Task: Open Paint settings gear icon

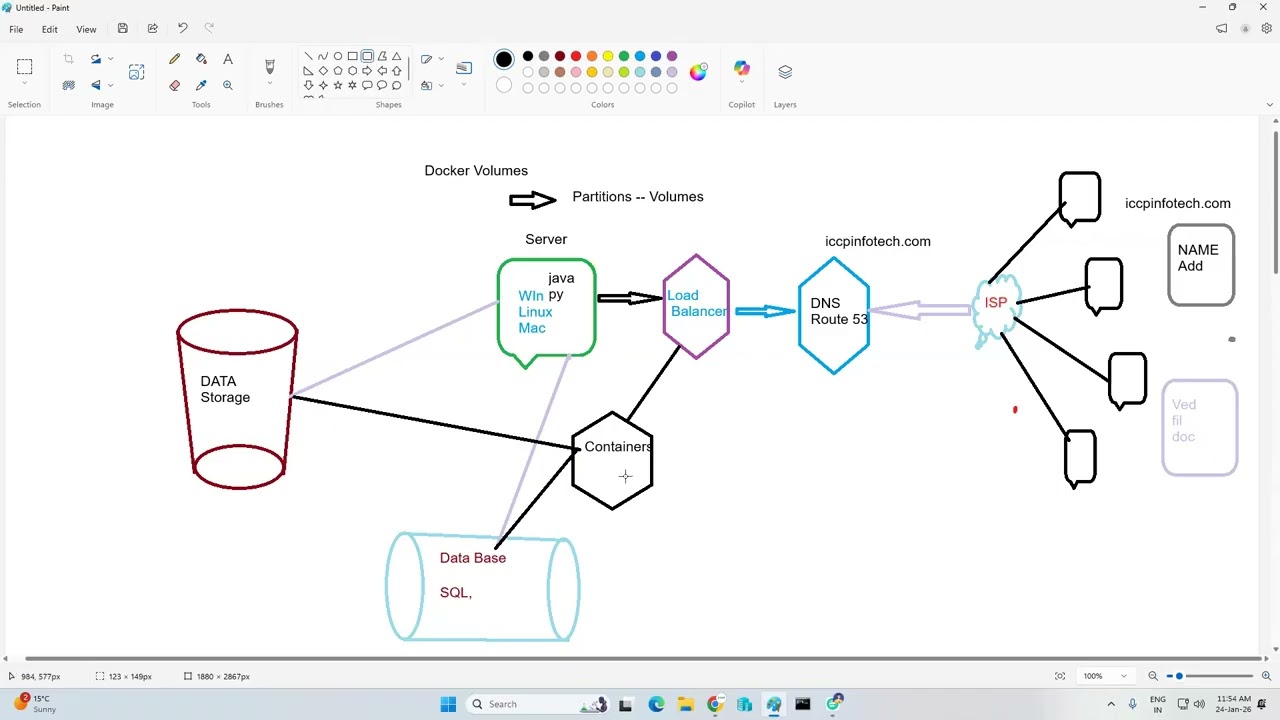Action: click(x=1267, y=29)
